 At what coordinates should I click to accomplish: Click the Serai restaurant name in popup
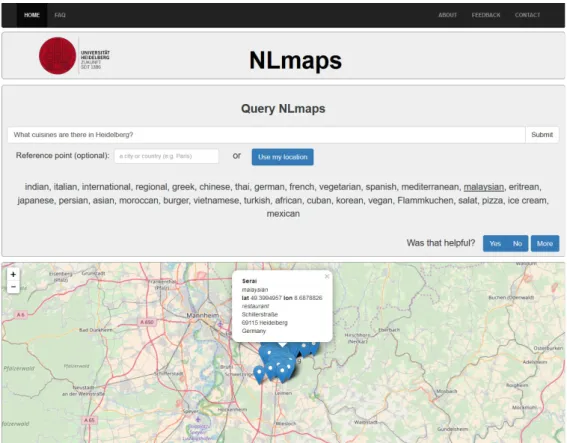click(x=249, y=281)
